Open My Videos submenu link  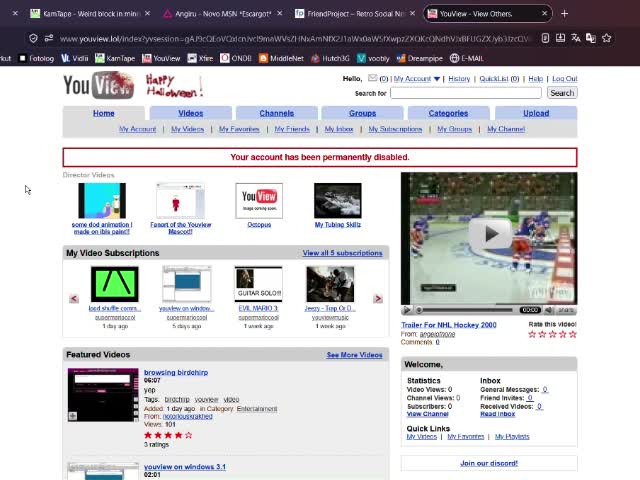tap(187, 129)
